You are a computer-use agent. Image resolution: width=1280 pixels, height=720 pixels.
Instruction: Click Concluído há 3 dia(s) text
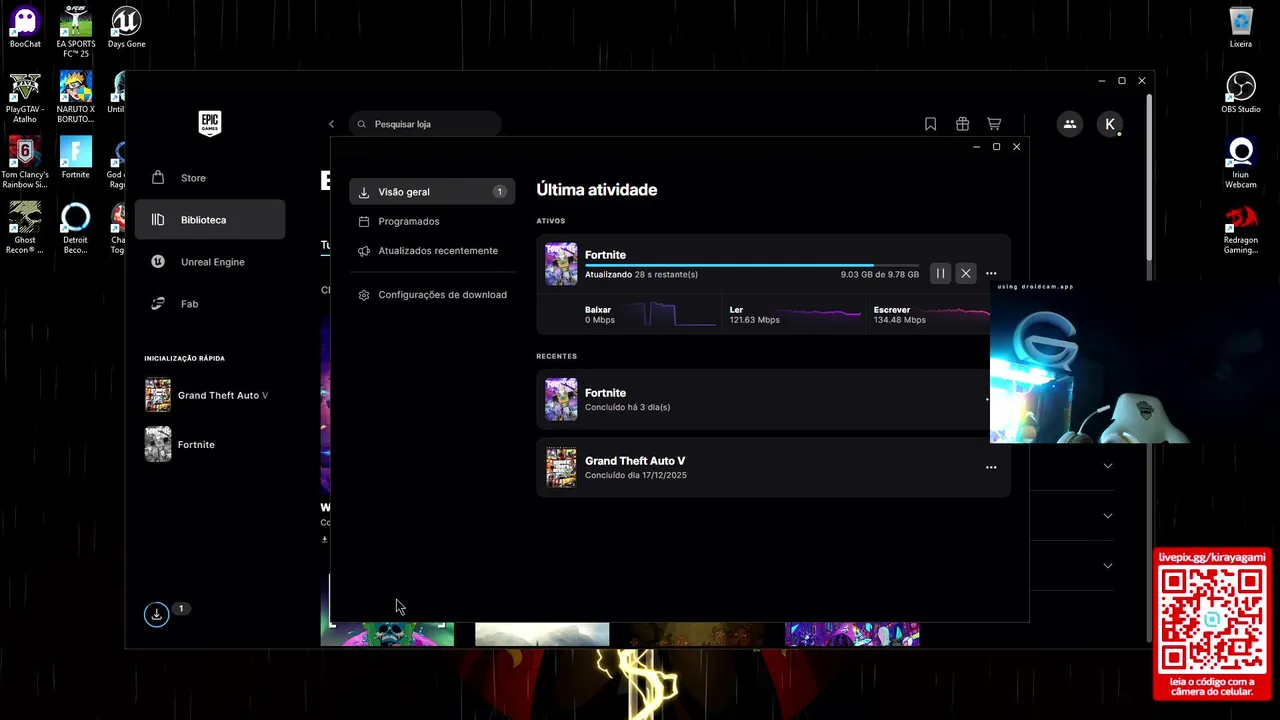(x=627, y=407)
